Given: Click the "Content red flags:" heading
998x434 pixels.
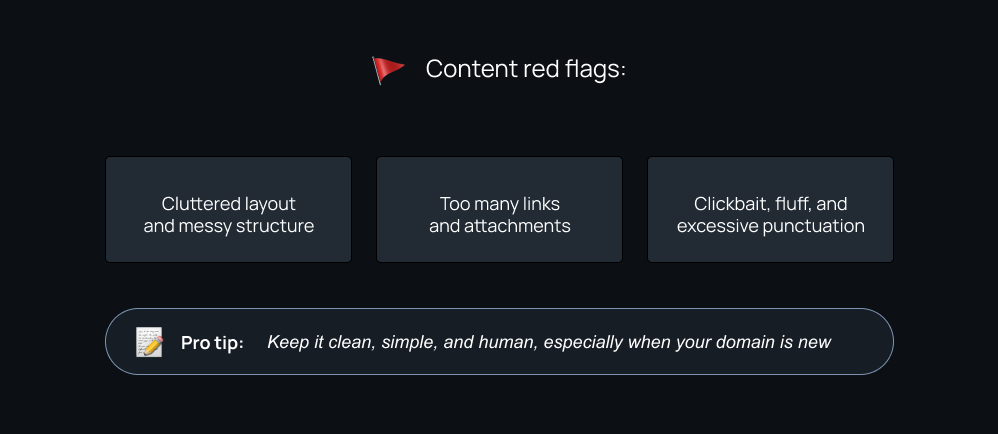Looking at the screenshot, I should (525, 69).
